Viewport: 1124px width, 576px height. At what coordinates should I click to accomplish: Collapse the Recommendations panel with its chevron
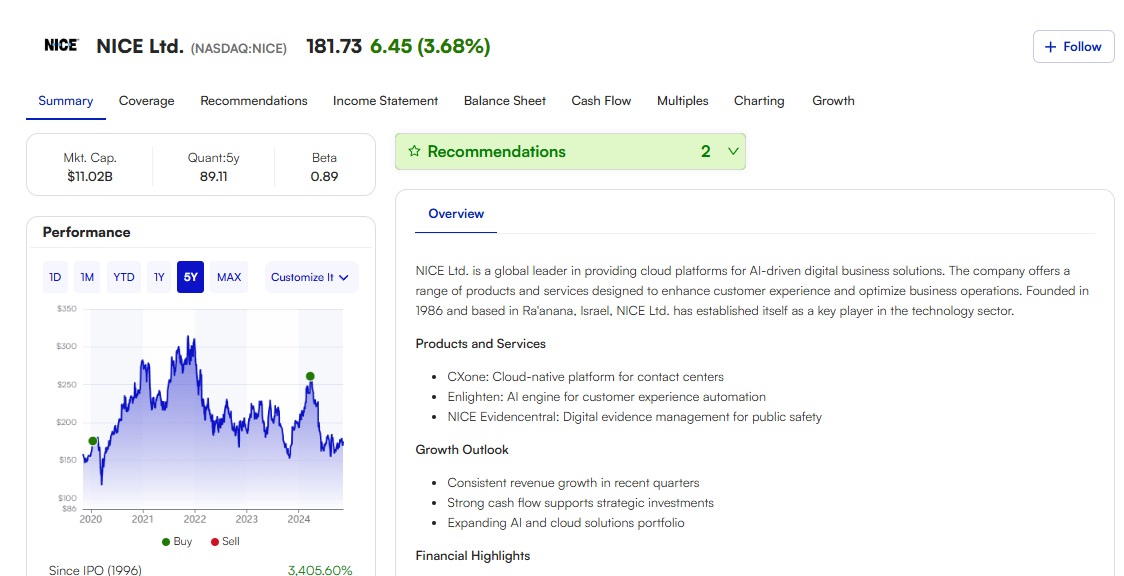[733, 151]
